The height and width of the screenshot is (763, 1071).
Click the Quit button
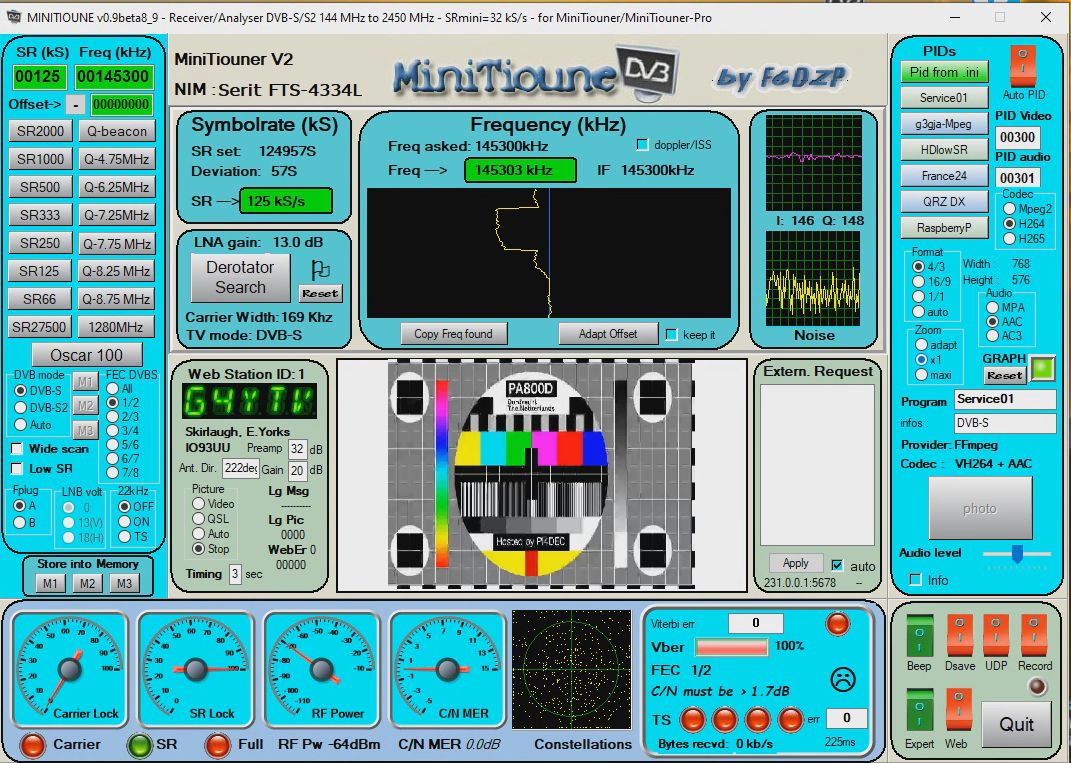(x=1016, y=724)
